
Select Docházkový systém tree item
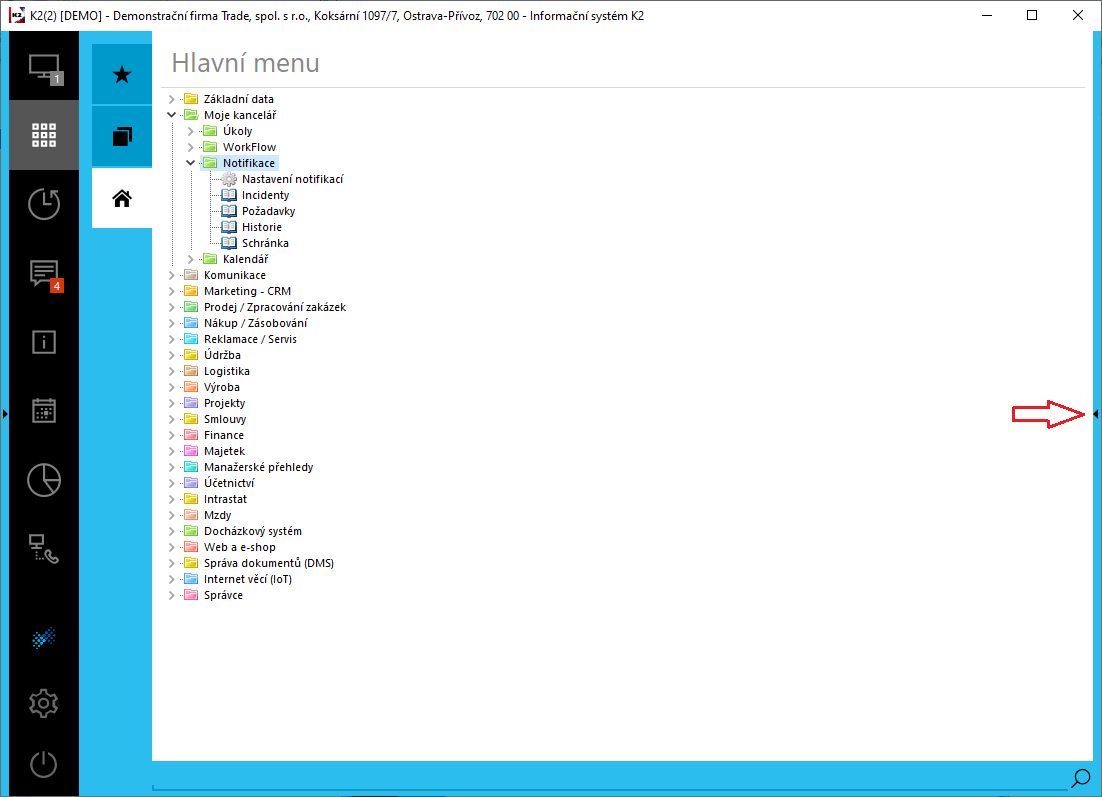(252, 531)
